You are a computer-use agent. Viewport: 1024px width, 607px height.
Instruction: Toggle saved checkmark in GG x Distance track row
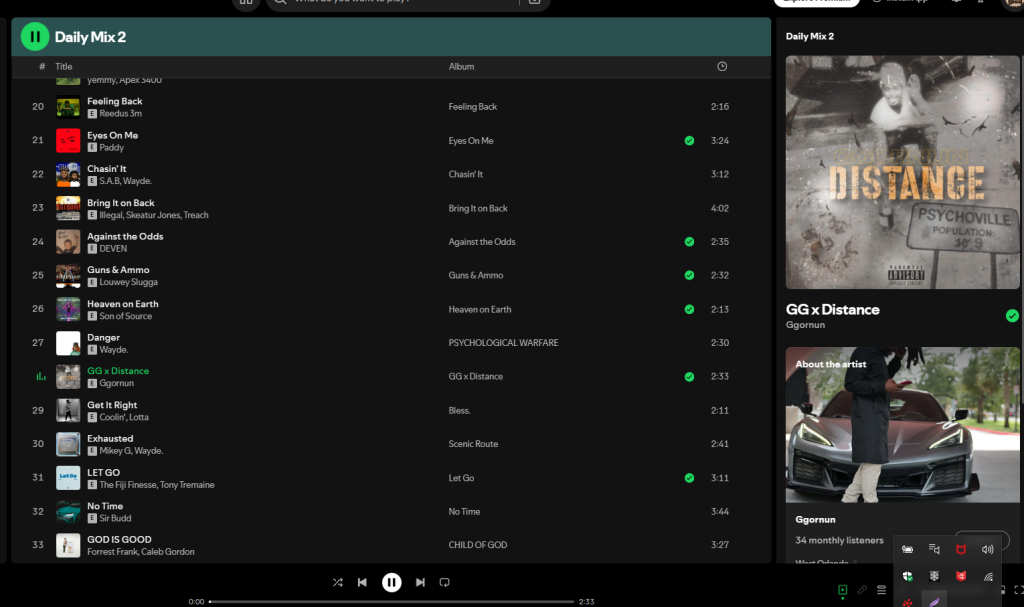pyautogui.click(x=689, y=376)
